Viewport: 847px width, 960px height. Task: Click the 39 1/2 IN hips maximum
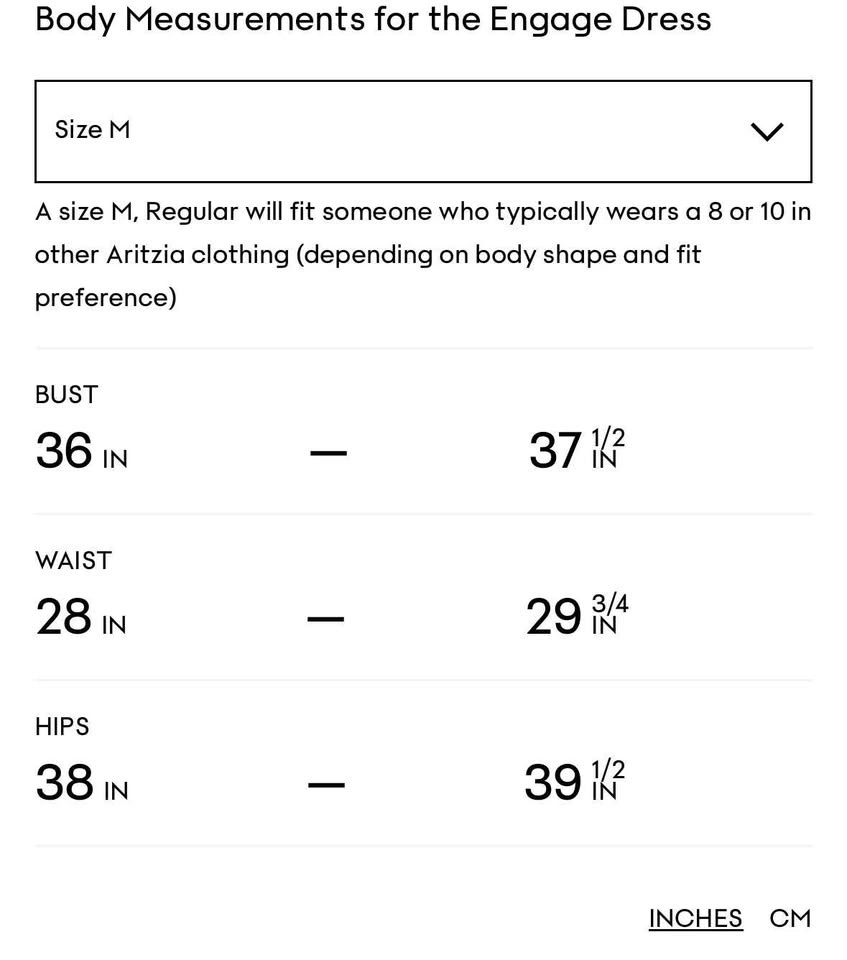click(x=574, y=783)
